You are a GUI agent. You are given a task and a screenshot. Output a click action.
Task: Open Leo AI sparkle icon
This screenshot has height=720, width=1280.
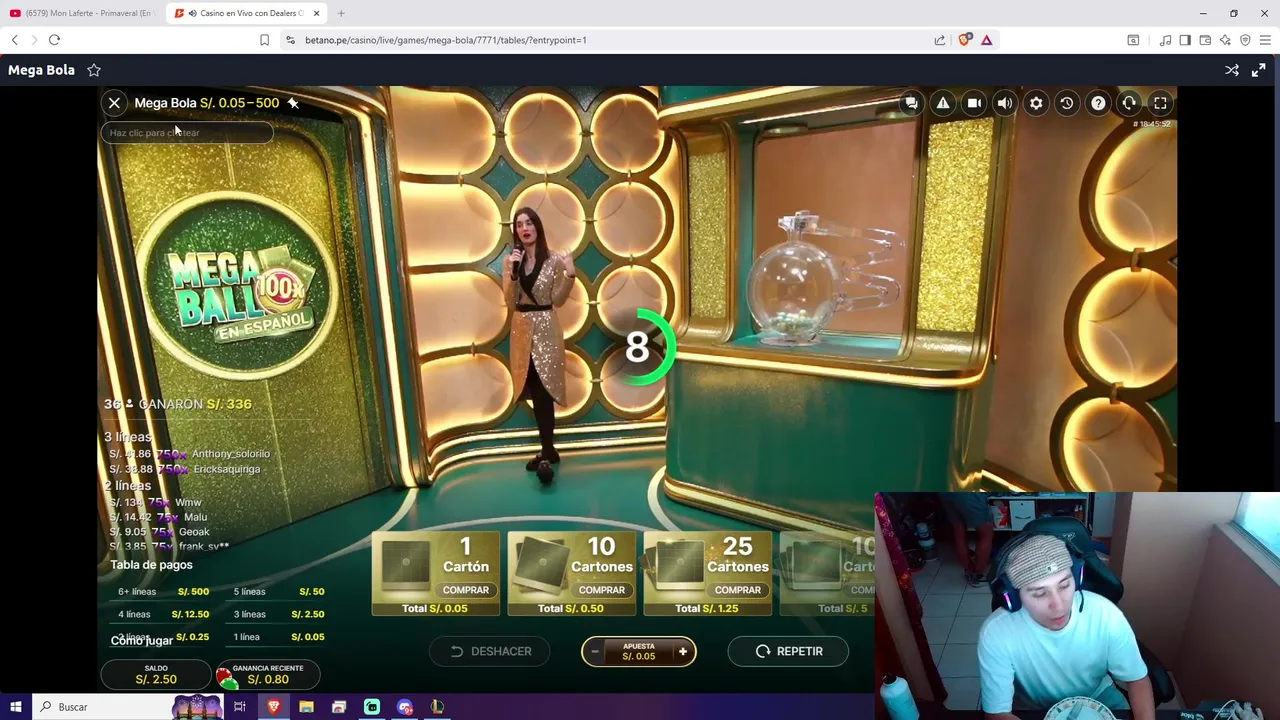pyautogui.click(x=1225, y=40)
